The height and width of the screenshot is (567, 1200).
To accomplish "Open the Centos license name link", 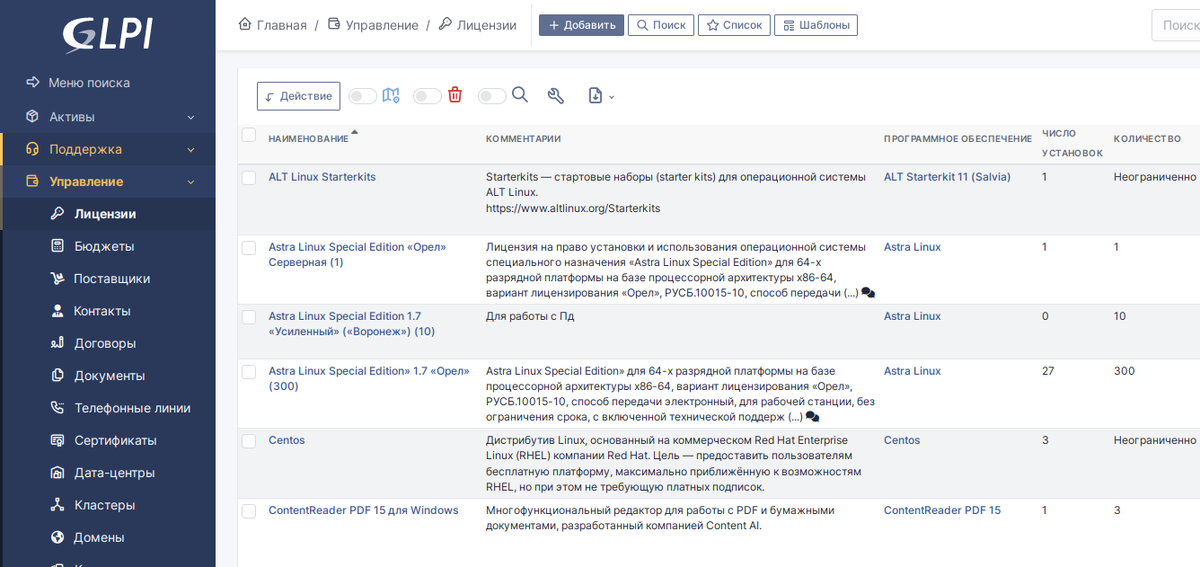I will [286, 440].
